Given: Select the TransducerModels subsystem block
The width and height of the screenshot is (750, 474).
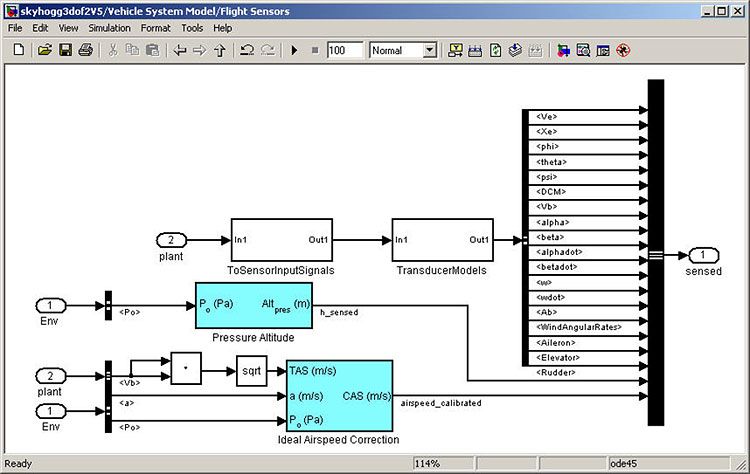Looking at the screenshot, I should coord(442,240).
